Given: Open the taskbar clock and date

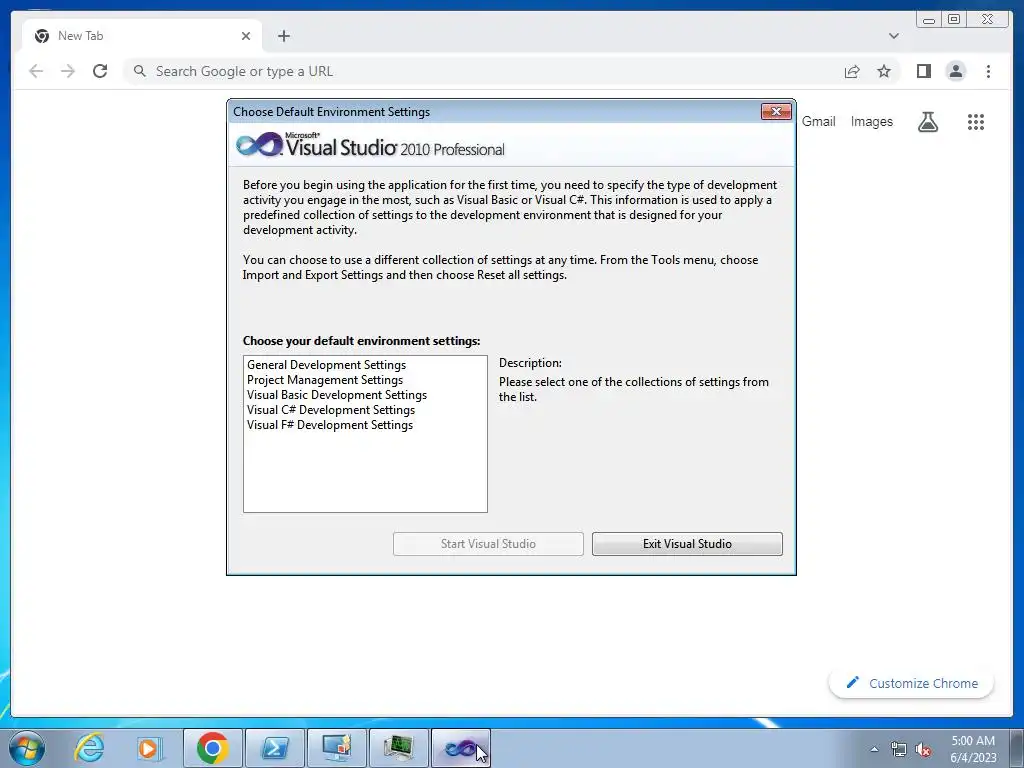Looking at the screenshot, I should coord(973,749).
